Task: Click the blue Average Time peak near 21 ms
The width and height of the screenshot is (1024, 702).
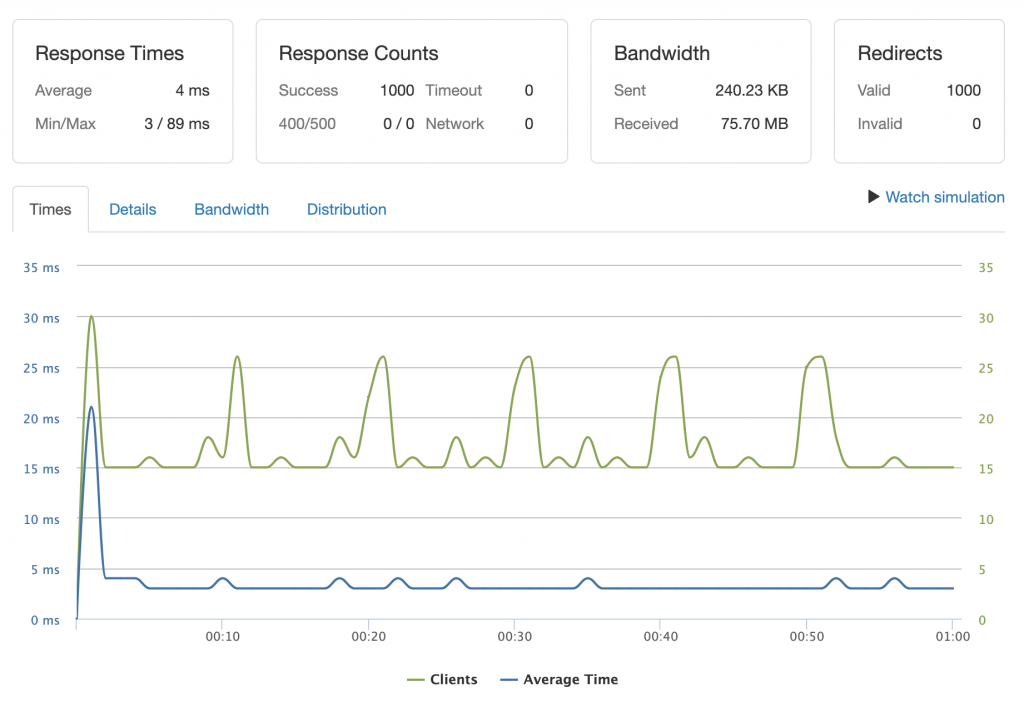Action: click(91, 407)
